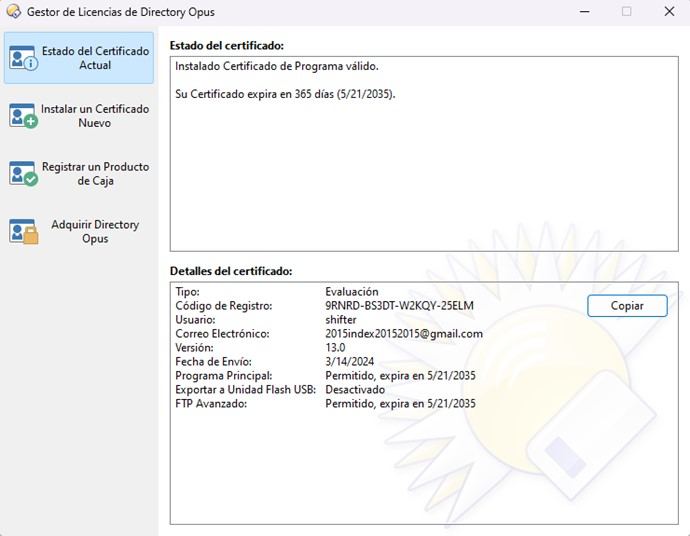Click the version value 13.0

coord(335,348)
